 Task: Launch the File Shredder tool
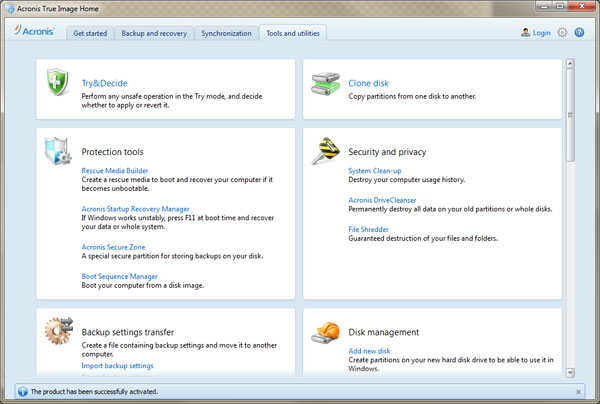pos(369,229)
